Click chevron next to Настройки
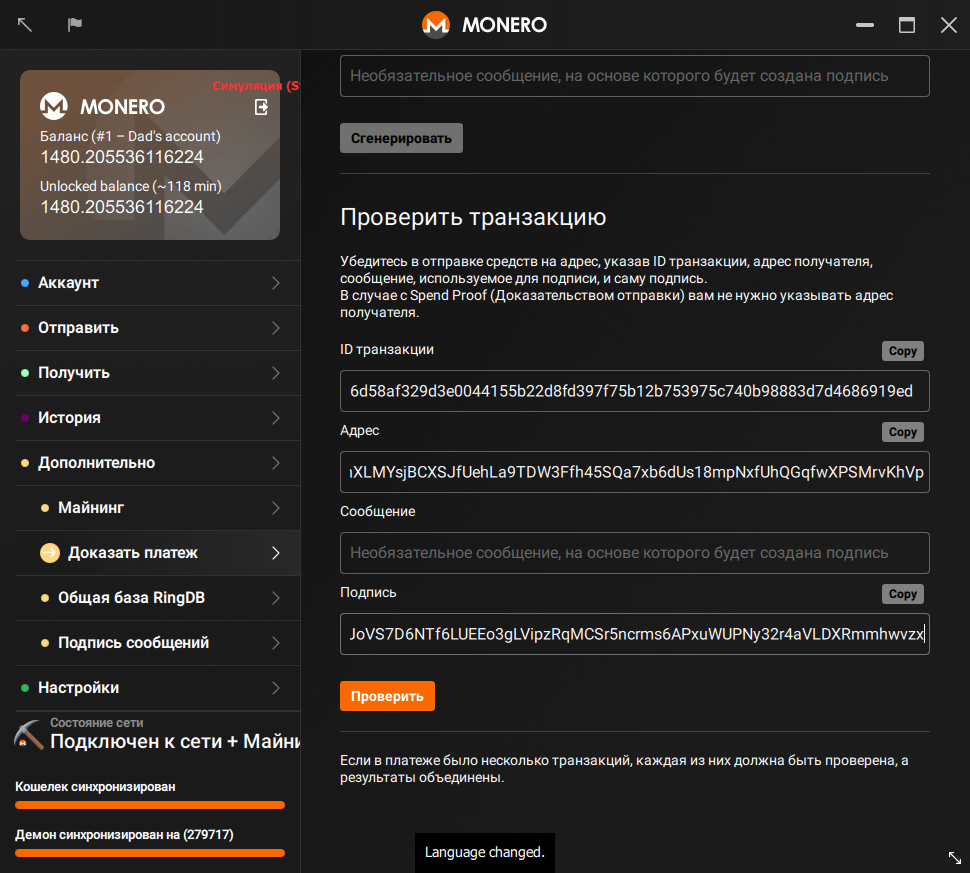The height and width of the screenshot is (873, 970). click(276, 688)
